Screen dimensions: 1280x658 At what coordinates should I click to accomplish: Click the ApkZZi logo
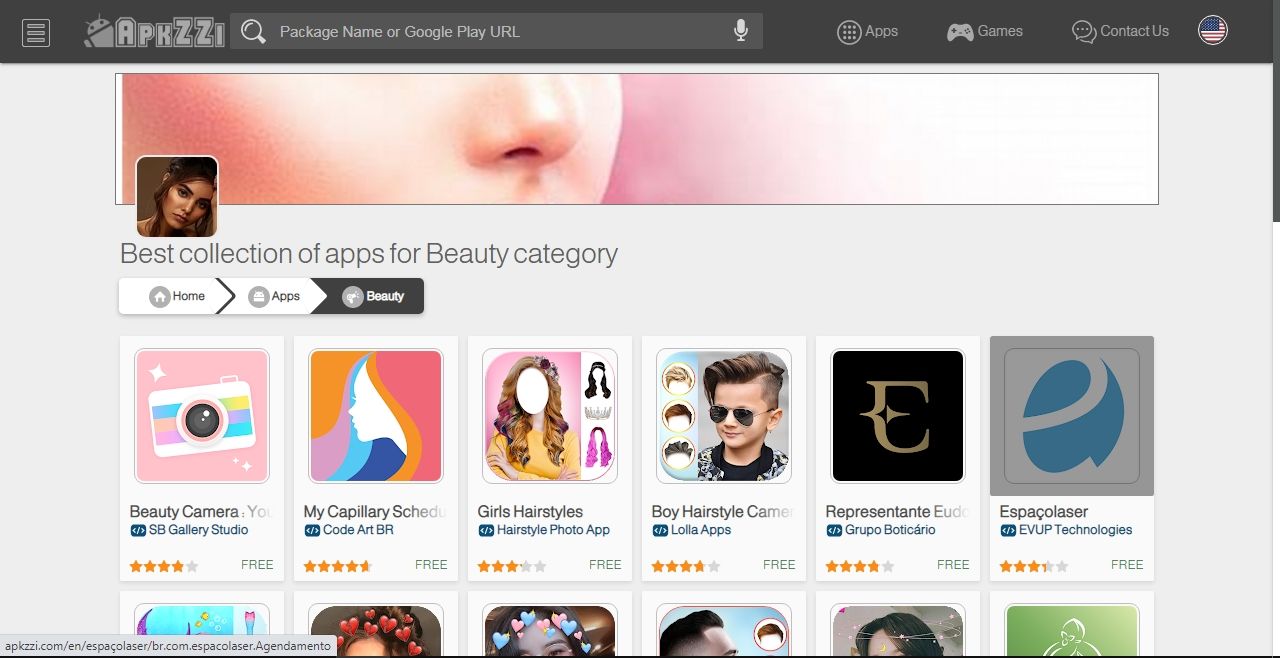coord(154,32)
